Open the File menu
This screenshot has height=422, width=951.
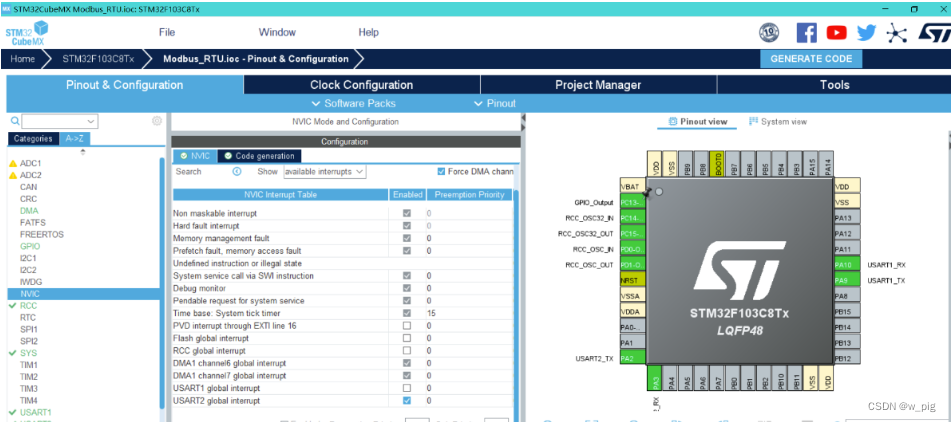pyautogui.click(x=167, y=32)
